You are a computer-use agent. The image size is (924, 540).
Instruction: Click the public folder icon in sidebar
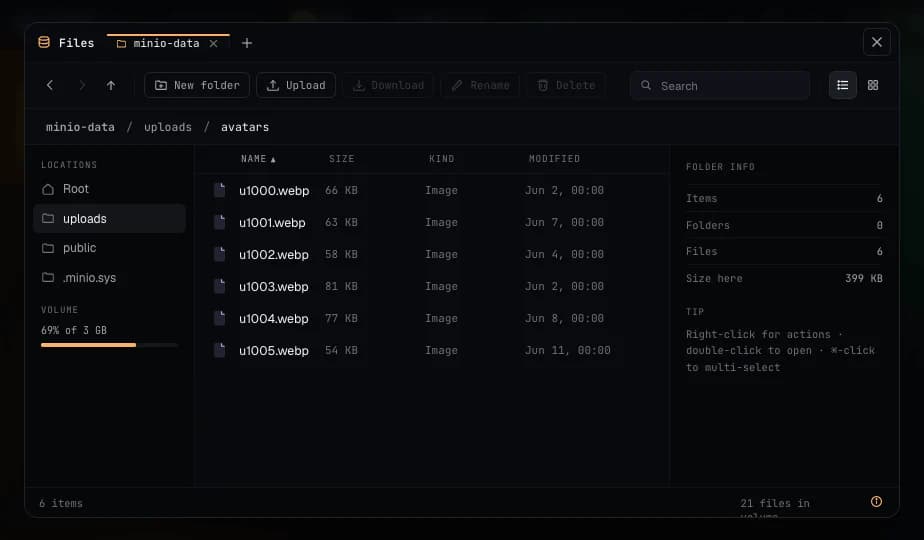[x=48, y=248]
